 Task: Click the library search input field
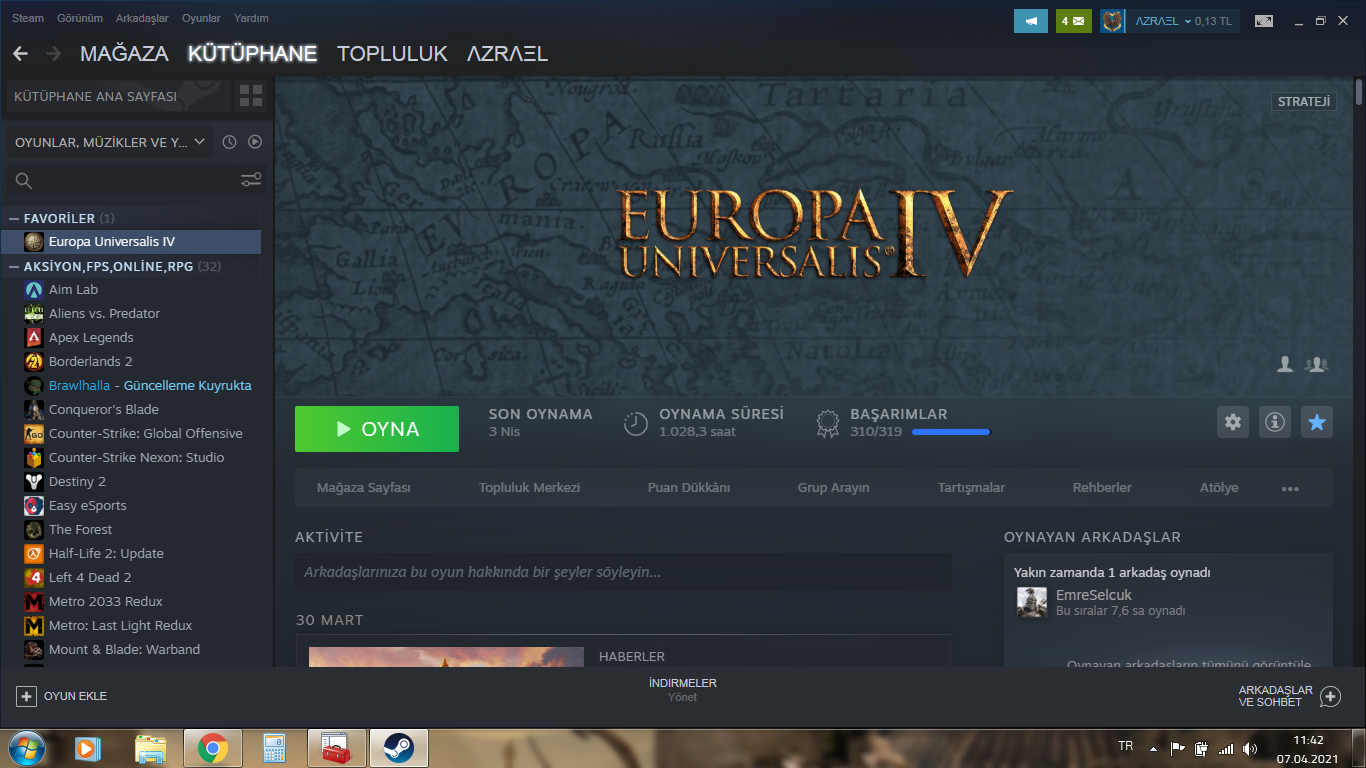tap(137, 181)
